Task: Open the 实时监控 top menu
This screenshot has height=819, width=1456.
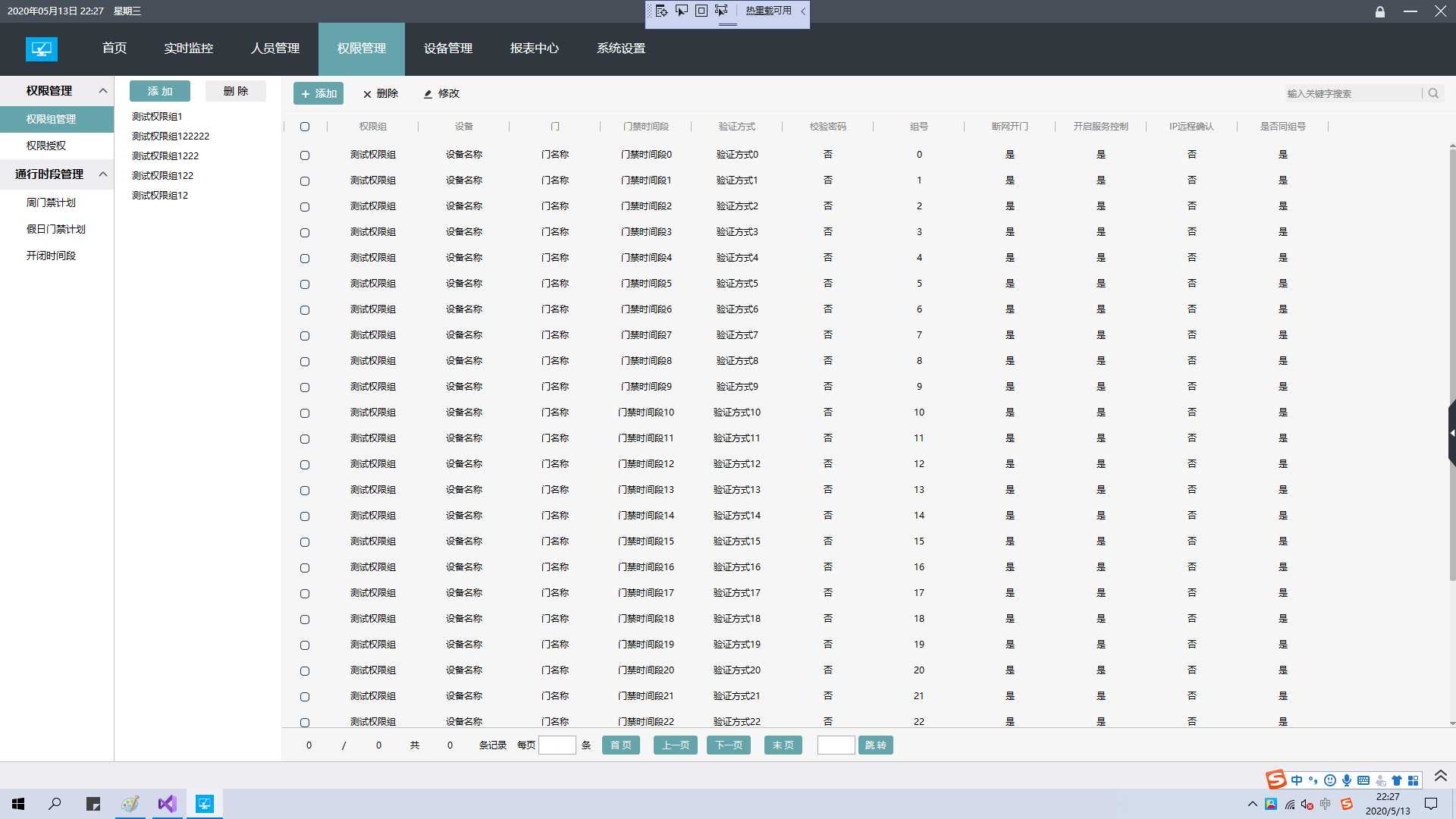Action: [188, 49]
